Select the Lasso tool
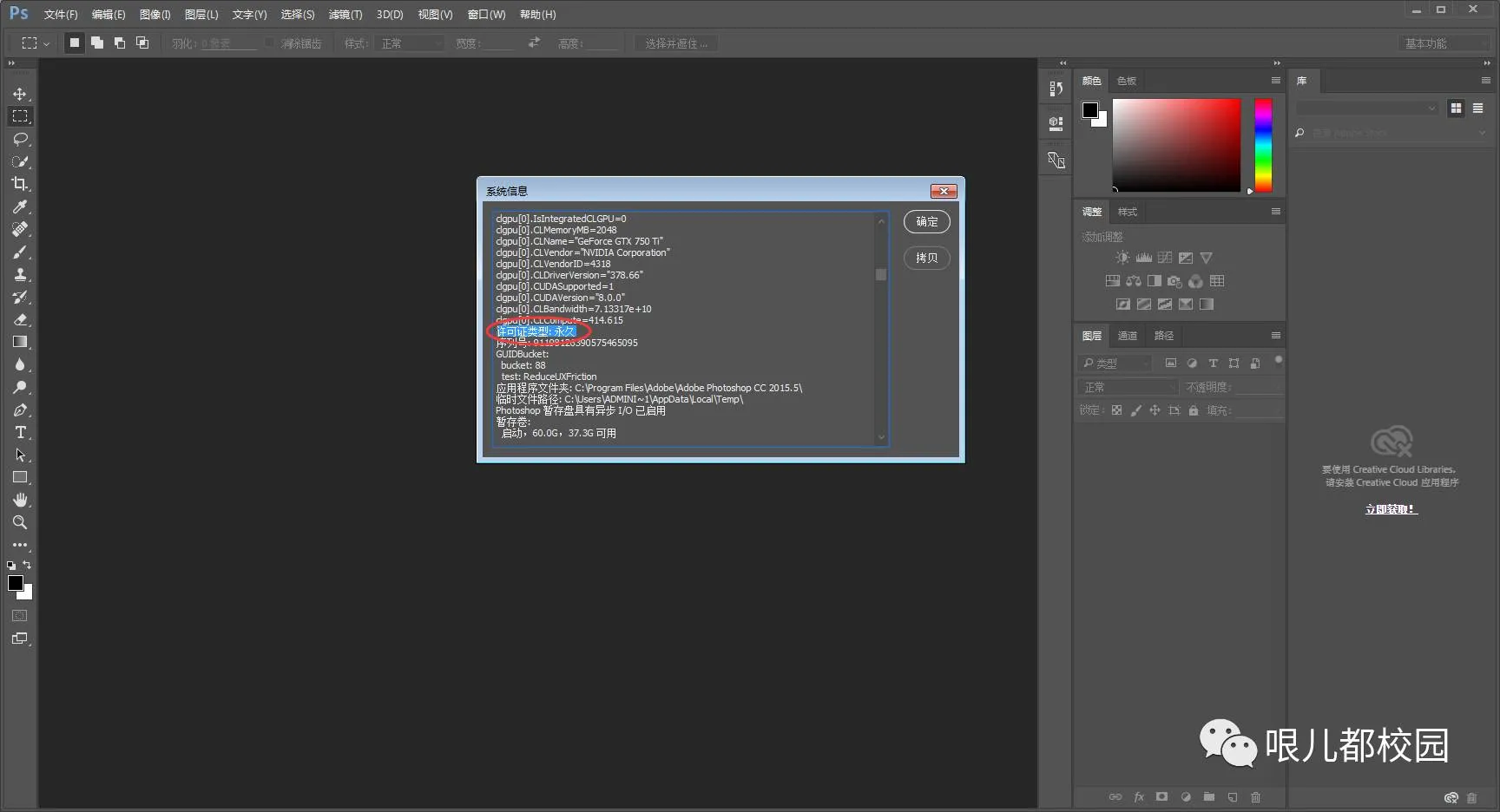Image resolution: width=1500 pixels, height=812 pixels. click(x=20, y=139)
